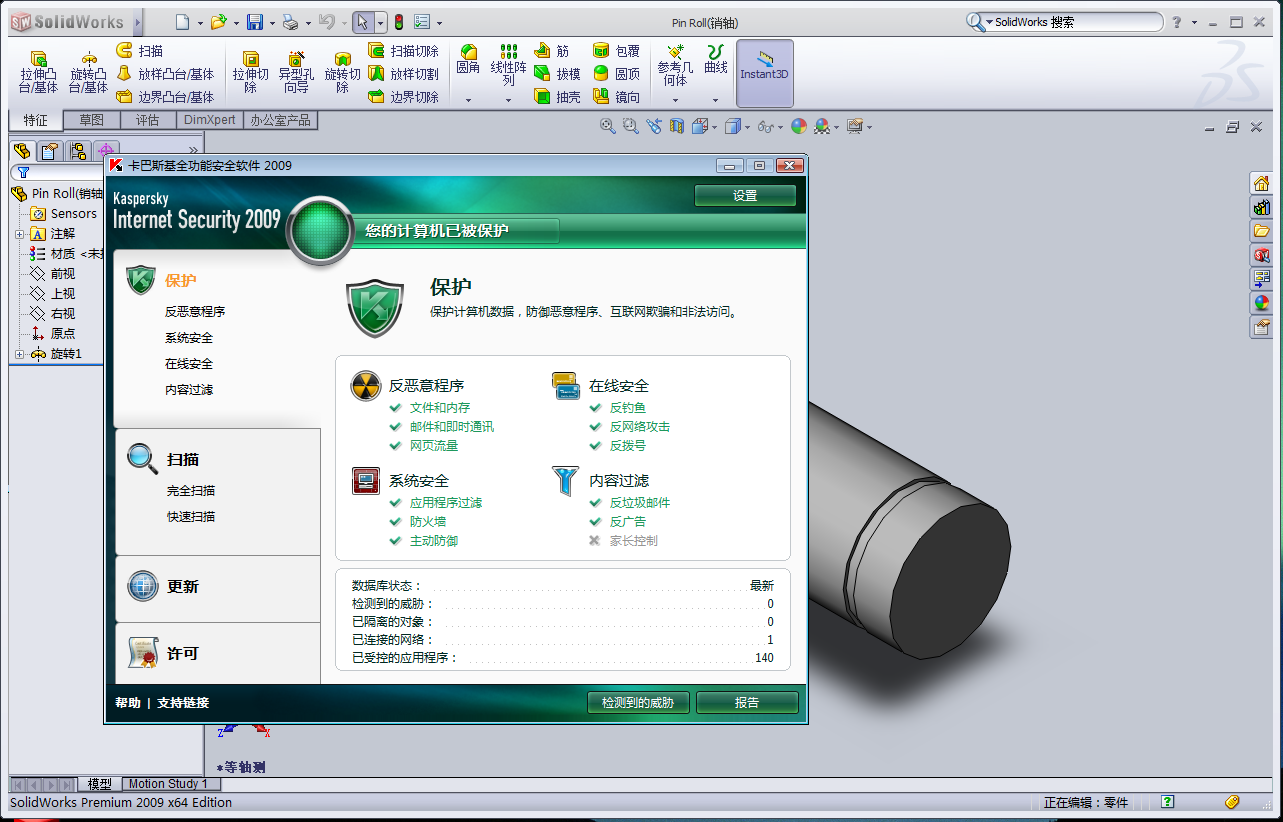The height and width of the screenshot is (822, 1283).
Task: Save the document with the floppy icon
Action: (255, 22)
